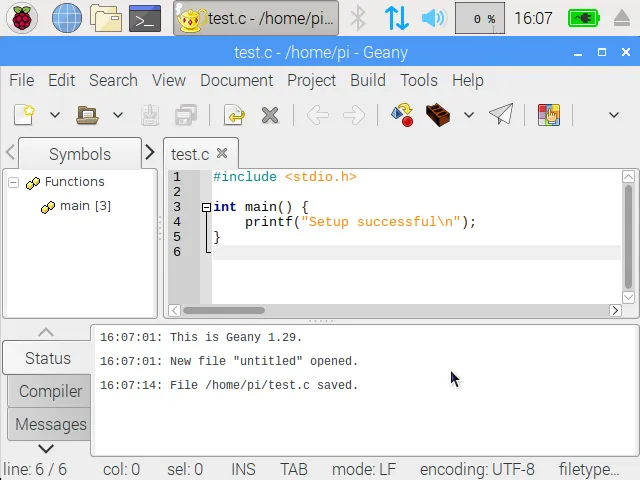Open the Tools menu
Screen dimensions: 640x480
[419, 80]
